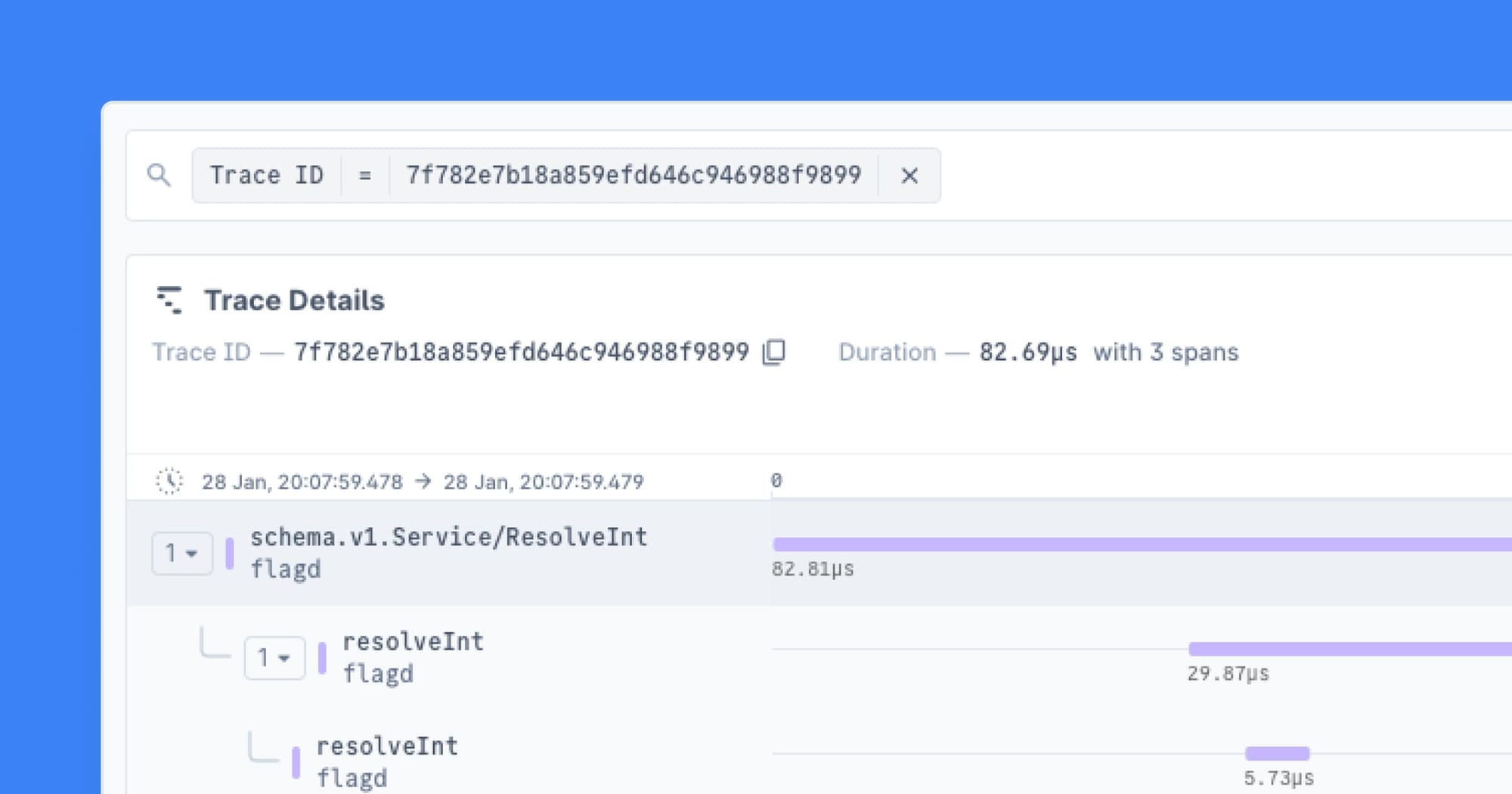This screenshot has height=794, width=1512.
Task: Click the purple marker beside schema.v1.Service/ResolveInt
Action: [x=231, y=553]
